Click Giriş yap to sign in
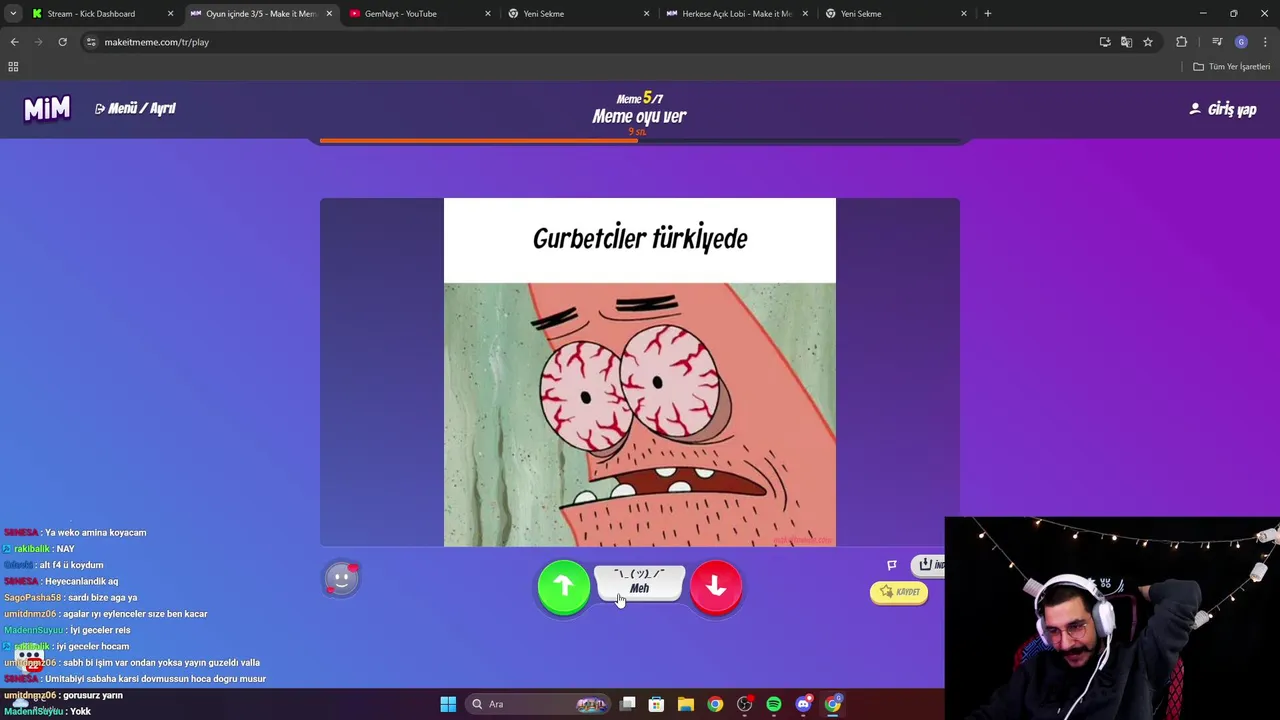Image resolution: width=1280 pixels, height=720 pixels. point(1223,109)
